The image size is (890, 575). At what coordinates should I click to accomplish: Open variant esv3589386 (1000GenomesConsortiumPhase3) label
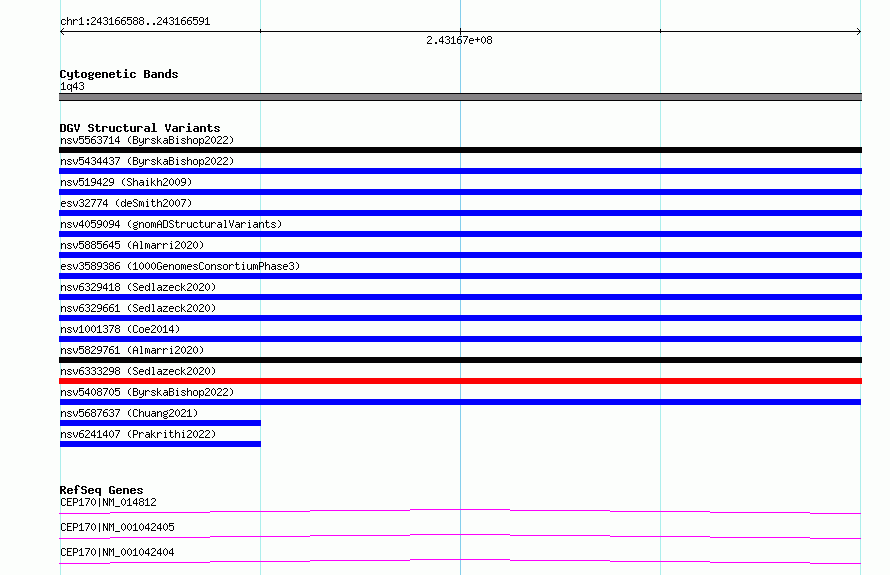coord(180,266)
